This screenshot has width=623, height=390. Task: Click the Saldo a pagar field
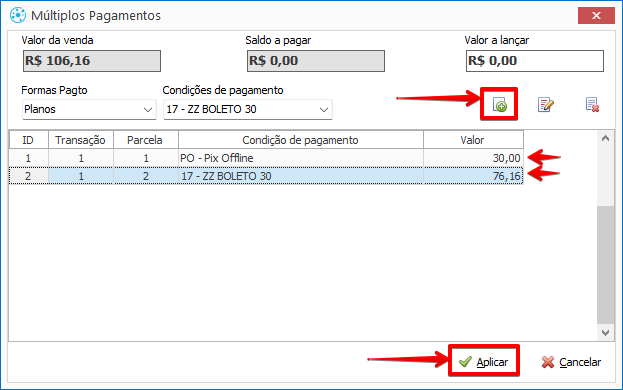point(316,61)
